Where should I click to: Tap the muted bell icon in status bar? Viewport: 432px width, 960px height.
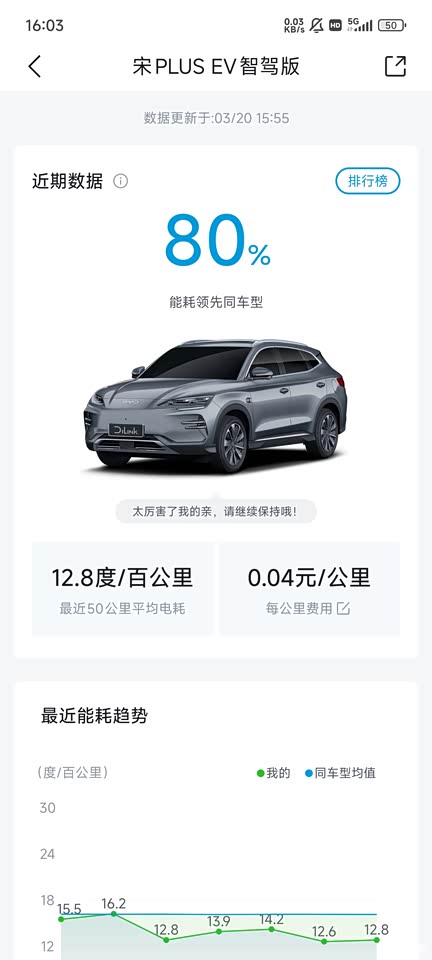(316, 26)
